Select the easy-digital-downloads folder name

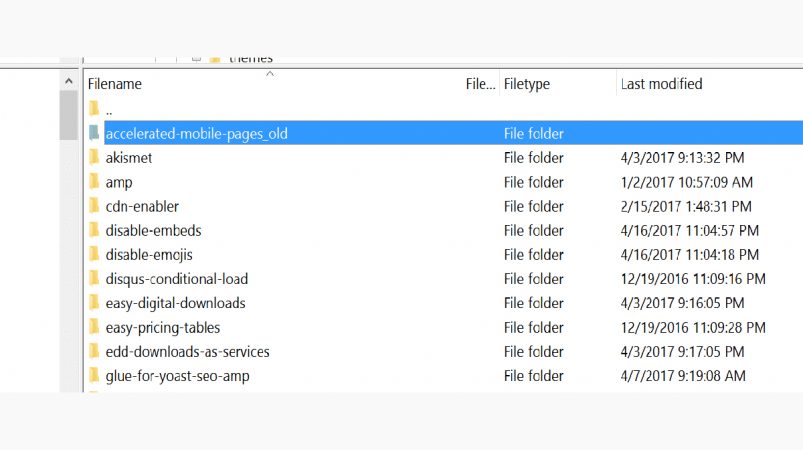tap(175, 303)
